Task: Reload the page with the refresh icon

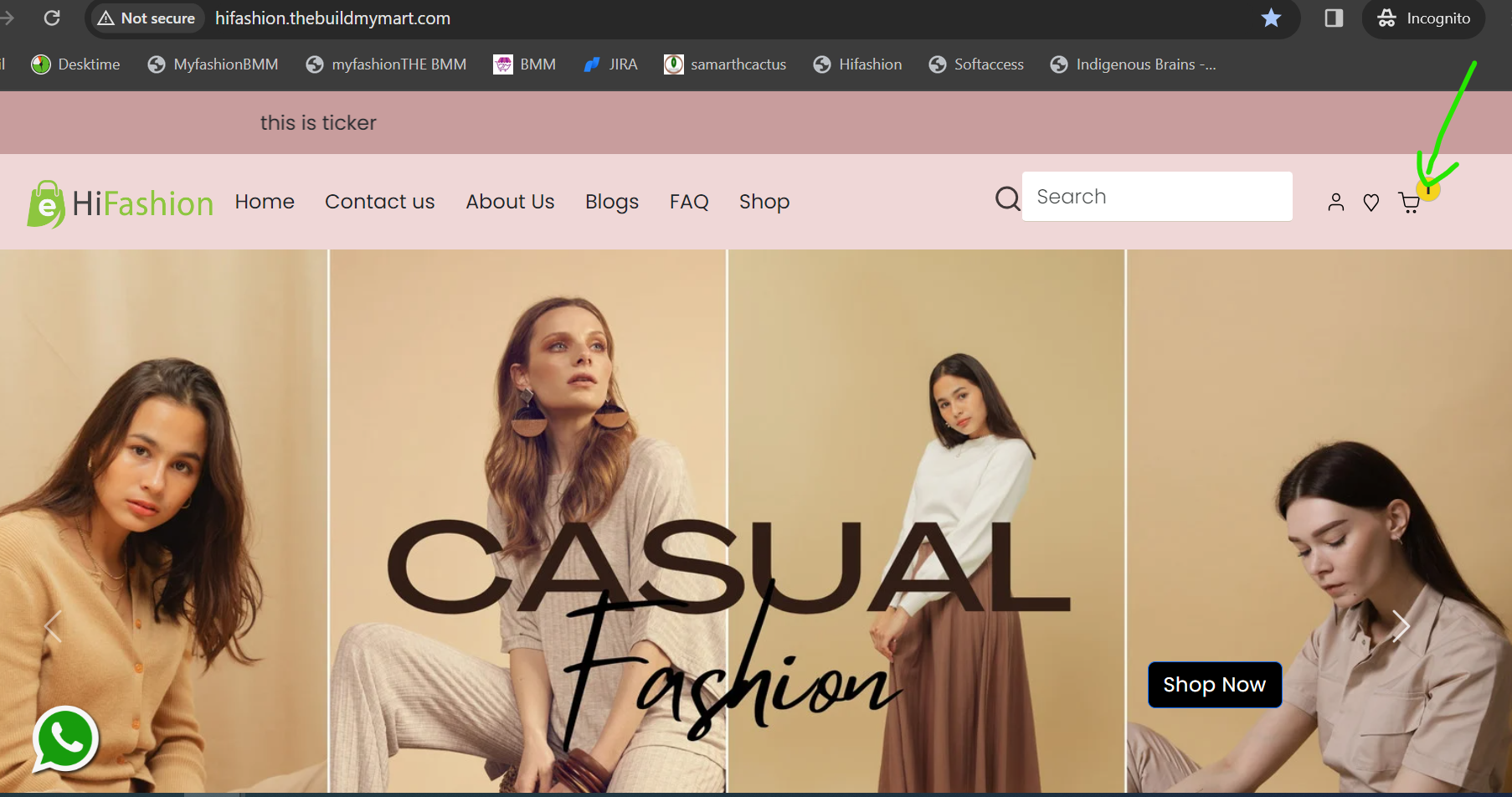Action: click(52, 18)
